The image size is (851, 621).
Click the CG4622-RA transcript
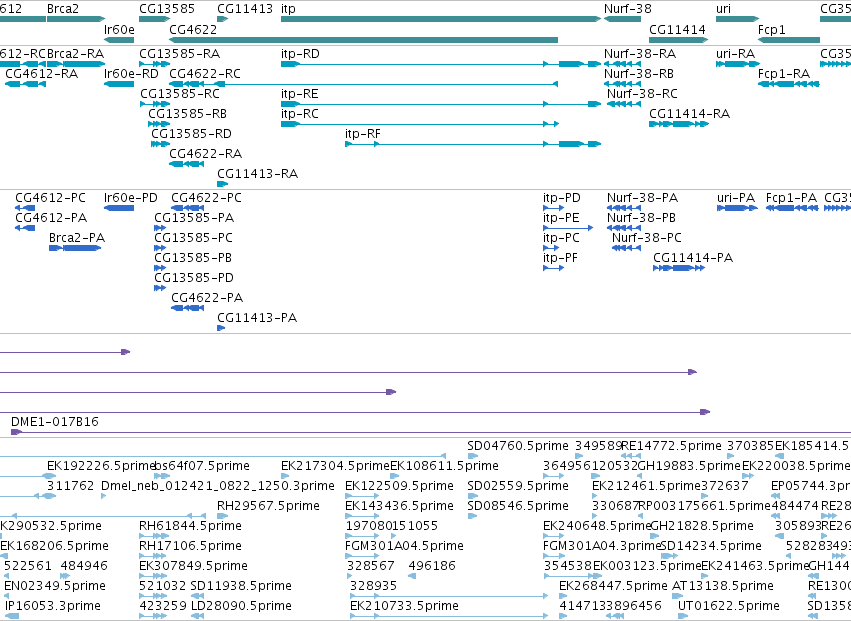(x=187, y=164)
